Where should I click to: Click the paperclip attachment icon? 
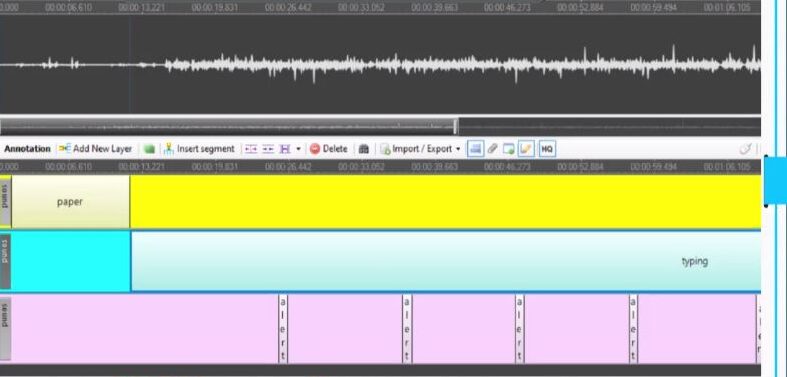pyautogui.click(x=492, y=149)
